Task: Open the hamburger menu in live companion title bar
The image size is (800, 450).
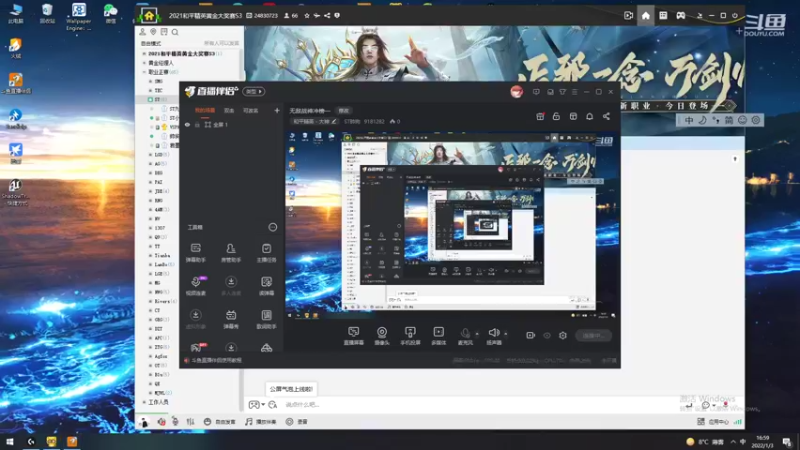Action: (574, 92)
